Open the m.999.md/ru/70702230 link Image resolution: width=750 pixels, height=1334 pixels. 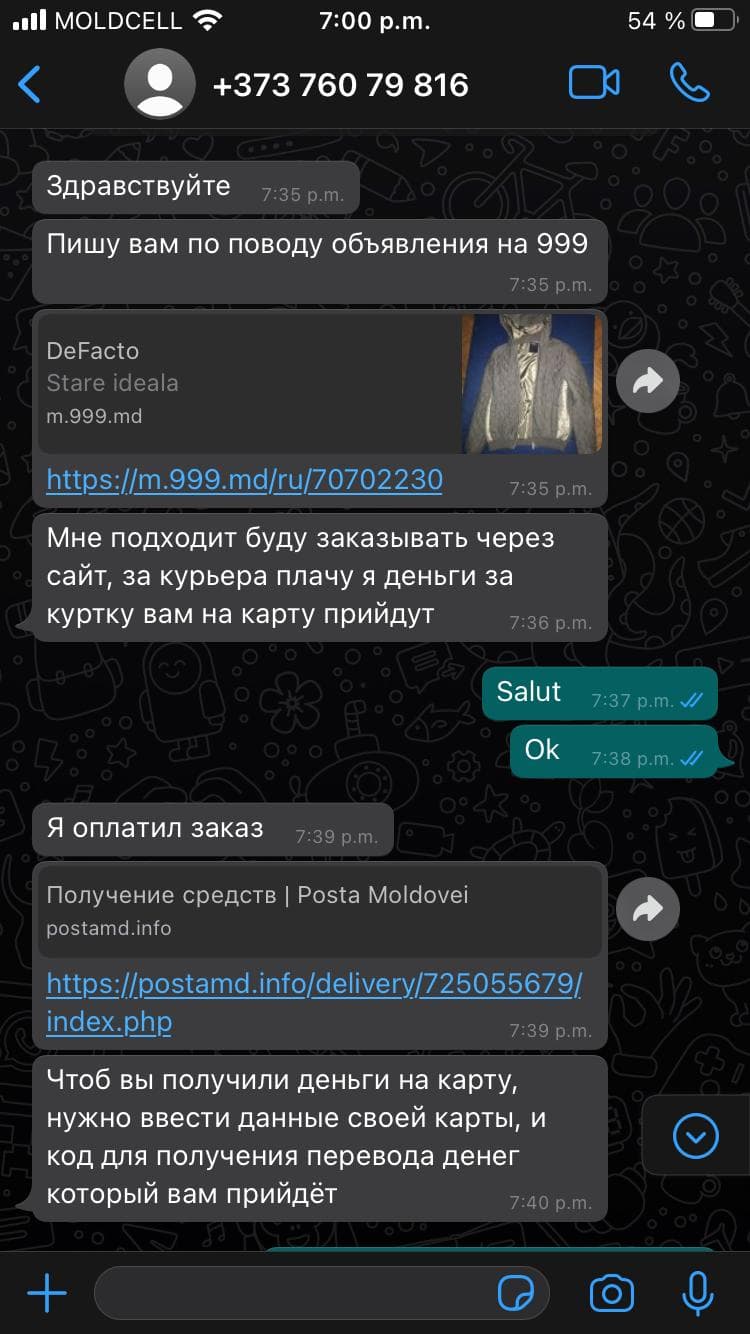245,480
